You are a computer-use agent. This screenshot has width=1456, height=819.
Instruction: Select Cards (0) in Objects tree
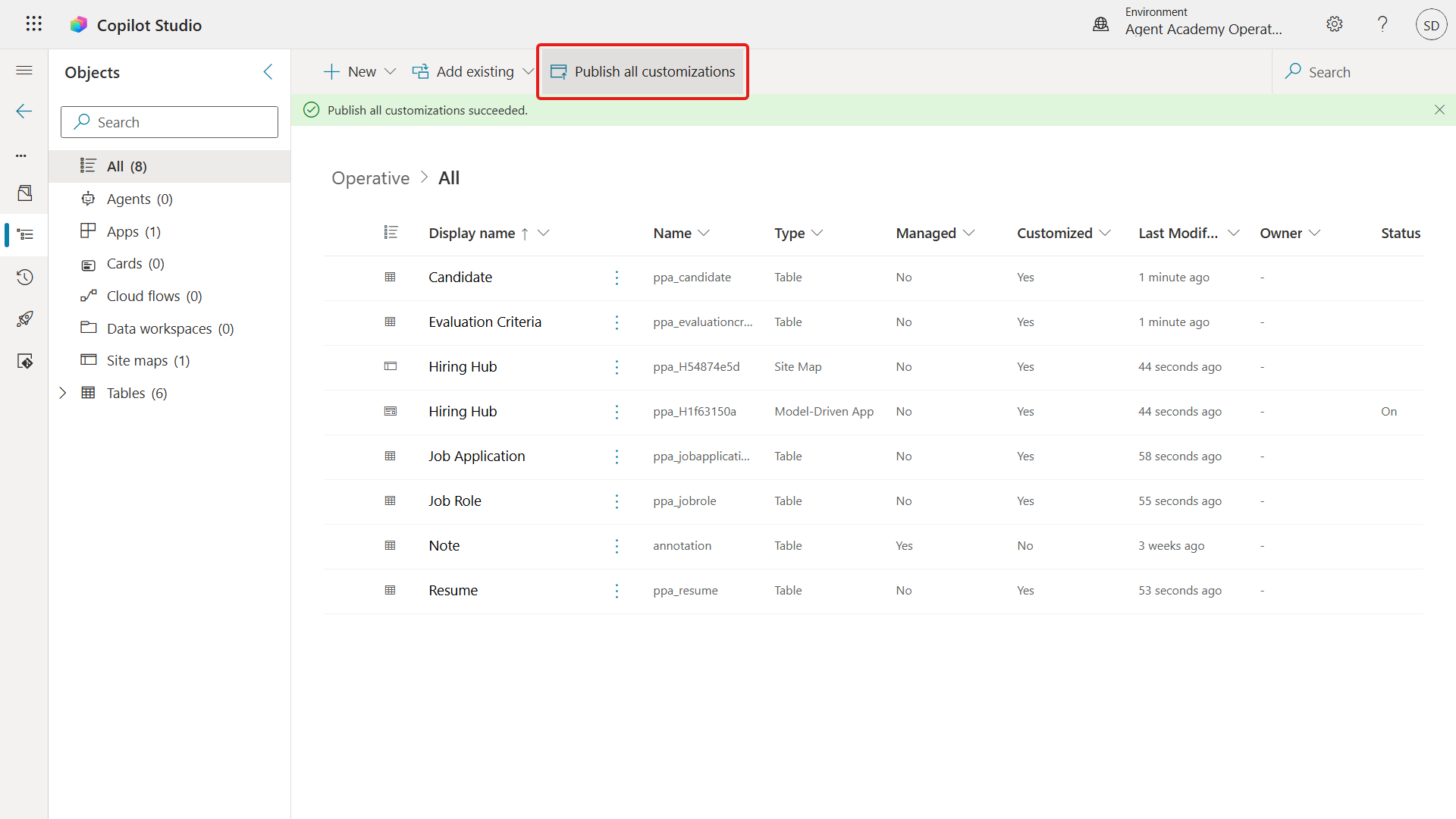(x=170, y=264)
